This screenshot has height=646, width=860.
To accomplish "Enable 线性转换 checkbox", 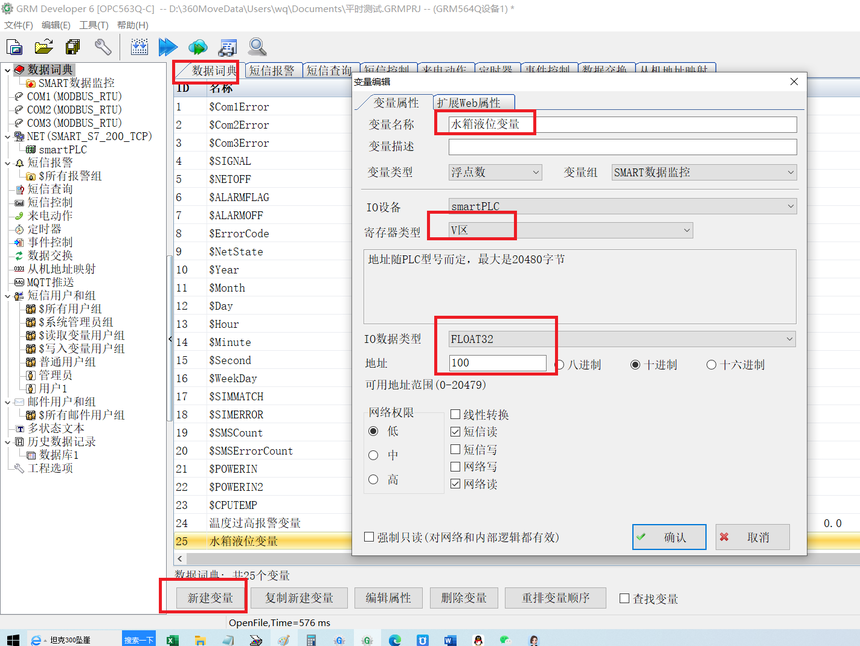I will pos(455,414).
